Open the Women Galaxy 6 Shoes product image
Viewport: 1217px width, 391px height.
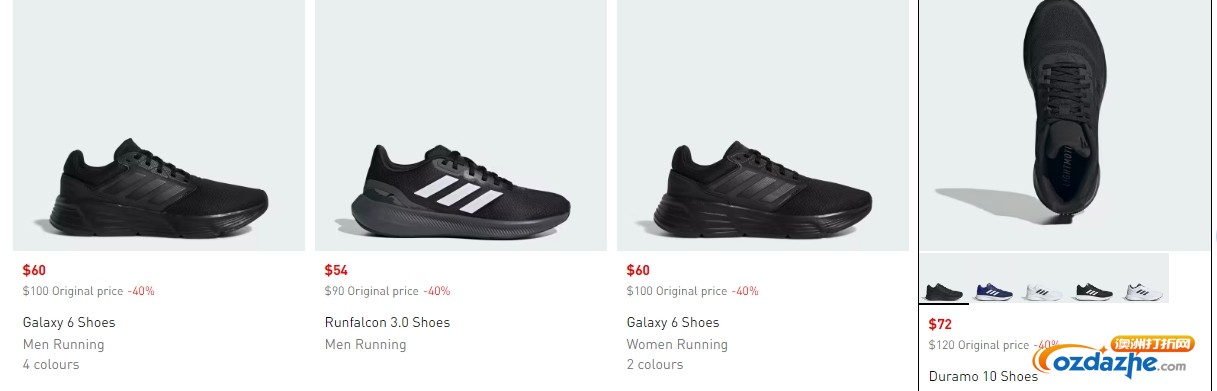tap(763, 125)
